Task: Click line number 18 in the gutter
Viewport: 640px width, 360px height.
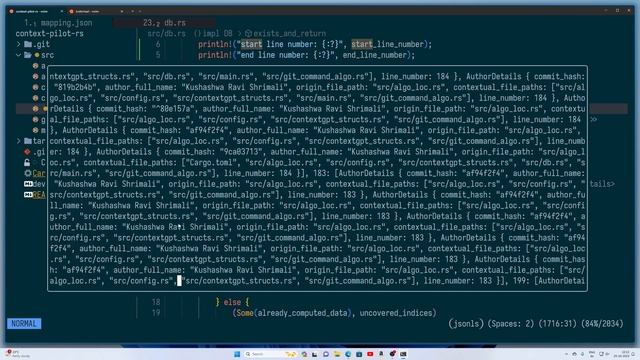Action: pyautogui.click(x=156, y=302)
